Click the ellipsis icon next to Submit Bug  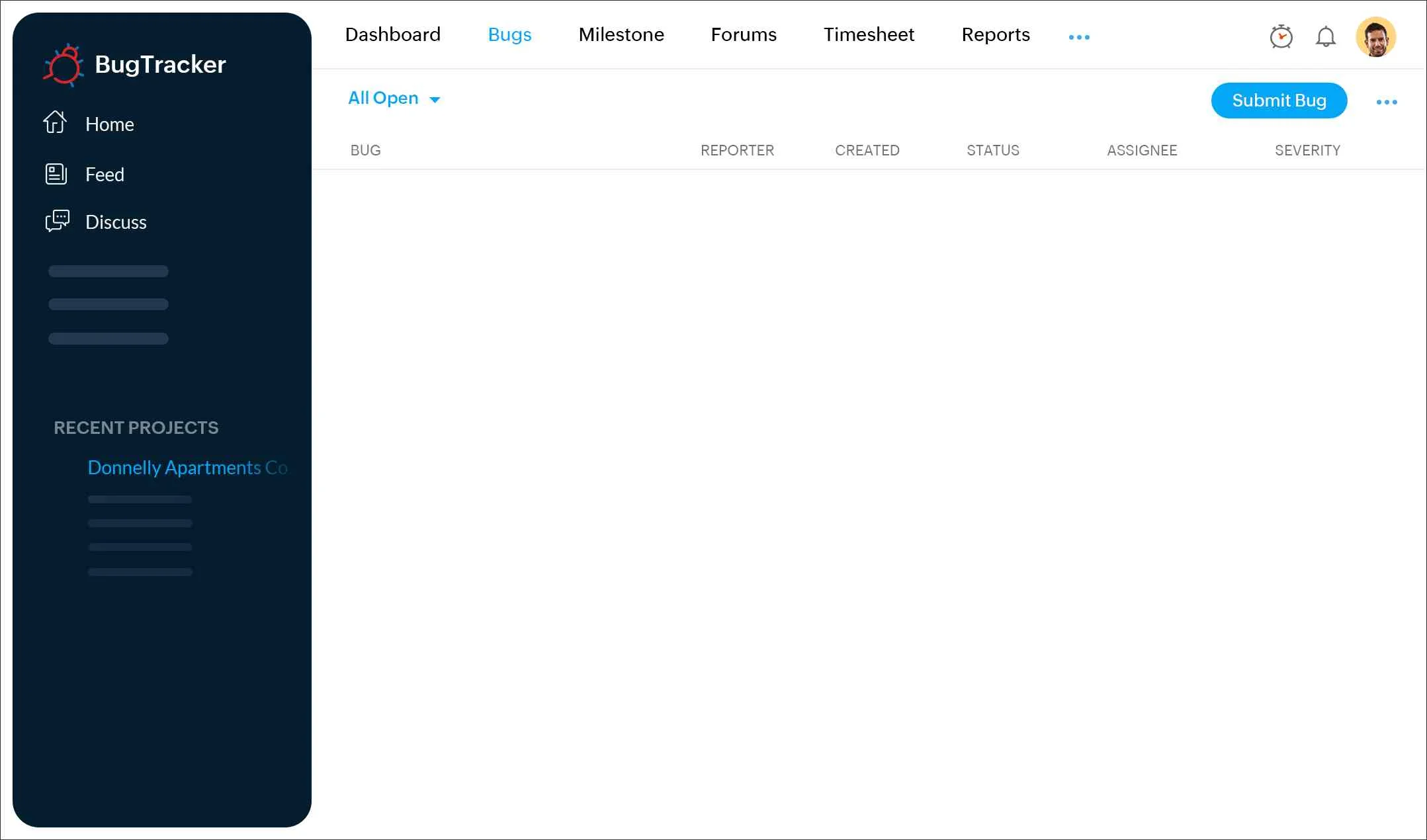pyautogui.click(x=1387, y=101)
